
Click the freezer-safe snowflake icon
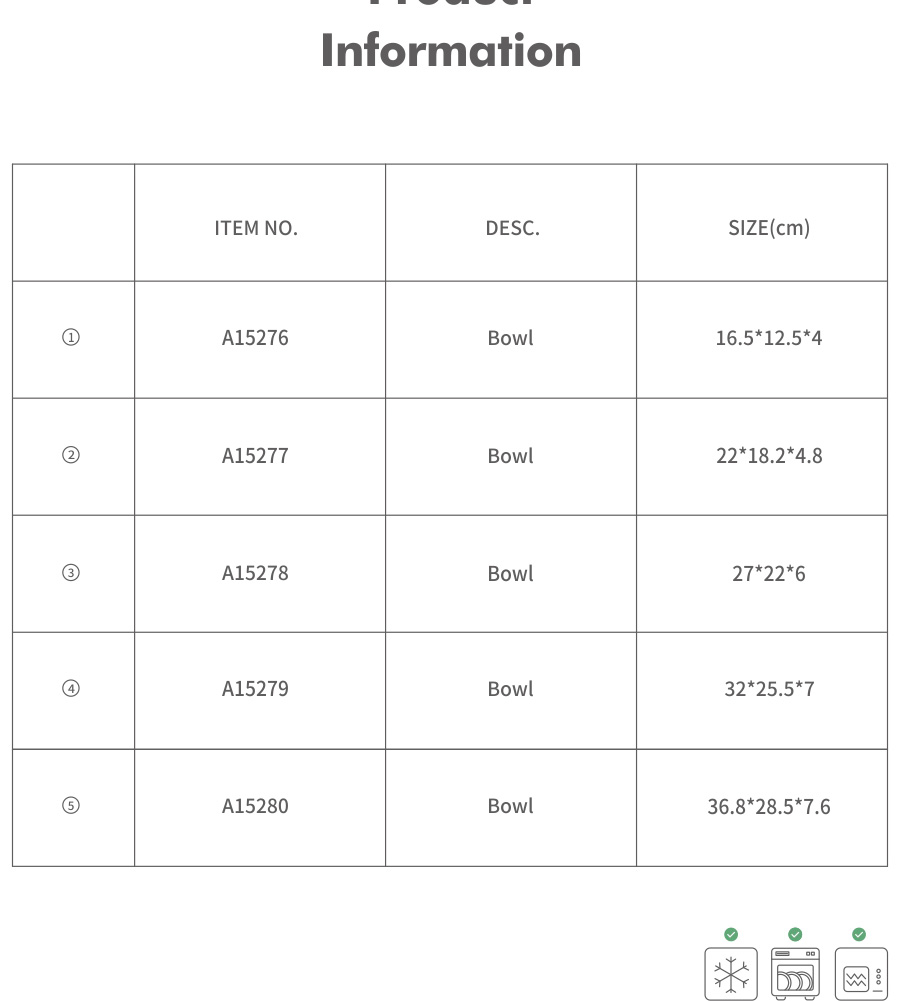[731, 974]
